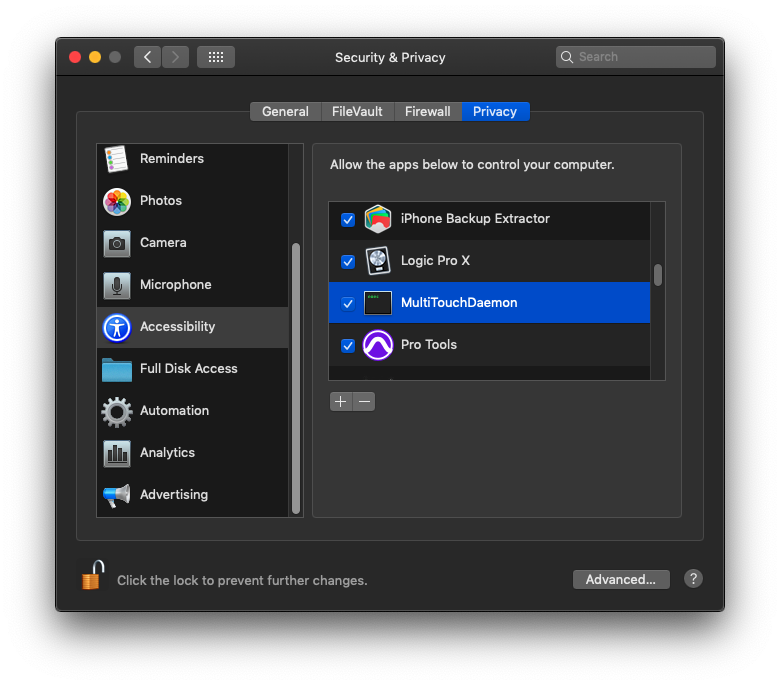Switch to the FileVault tab
The width and height of the screenshot is (780, 685).
357,112
